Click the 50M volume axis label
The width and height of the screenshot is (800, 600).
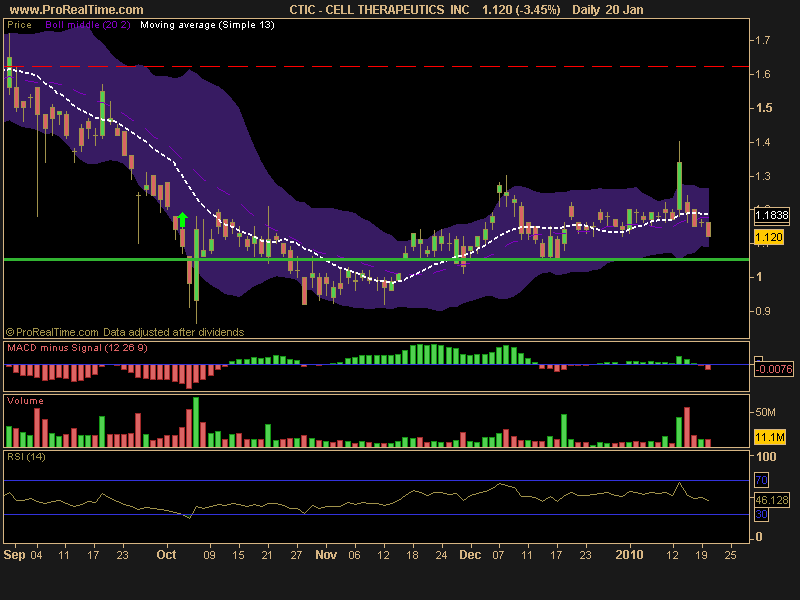point(765,412)
